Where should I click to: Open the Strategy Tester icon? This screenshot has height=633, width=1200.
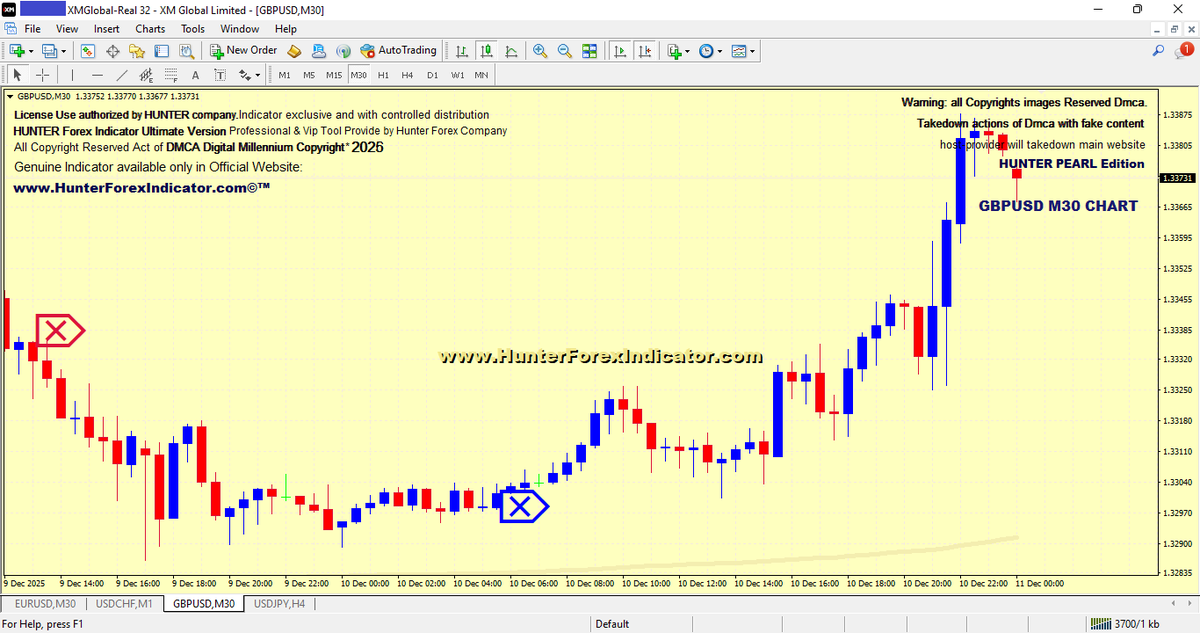186,50
